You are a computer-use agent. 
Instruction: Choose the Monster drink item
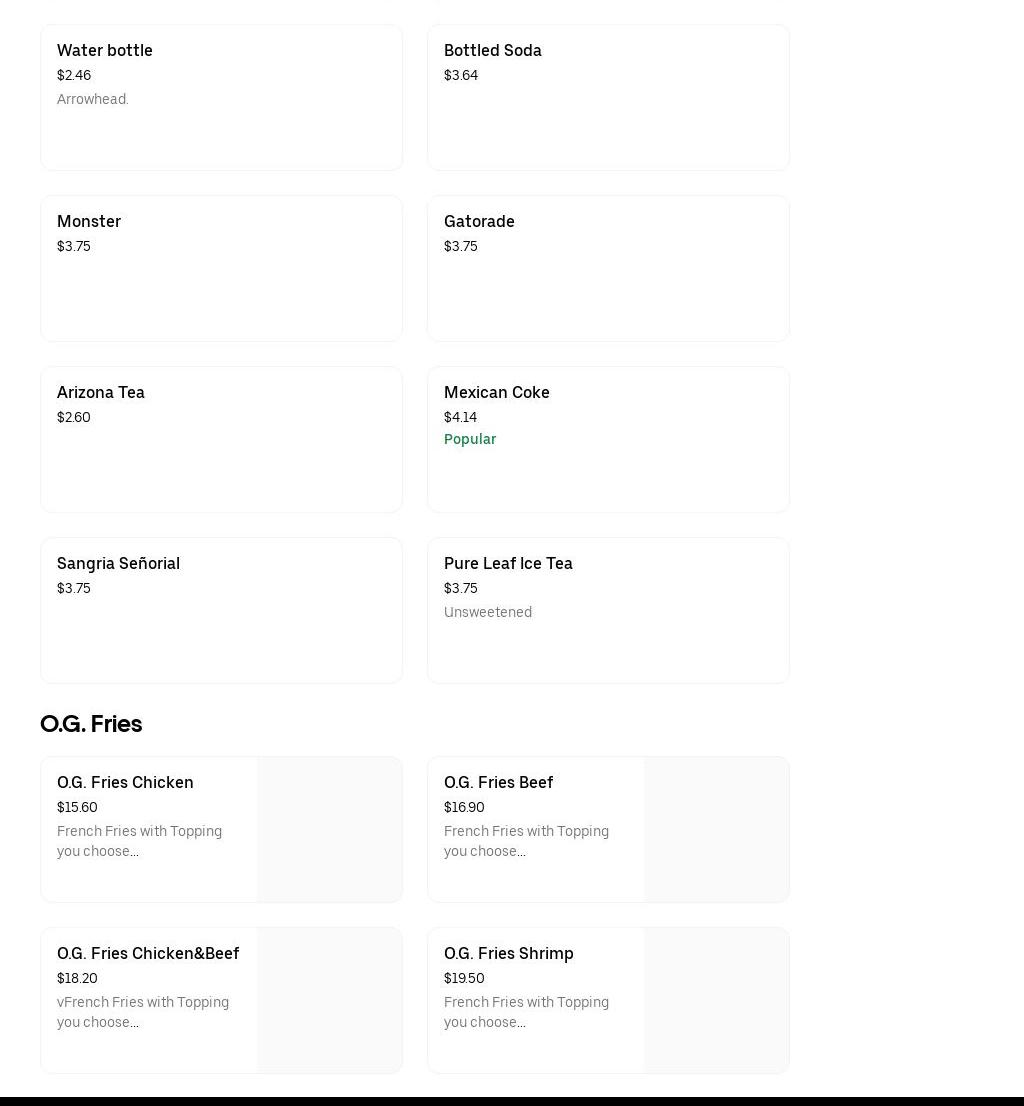(221, 268)
